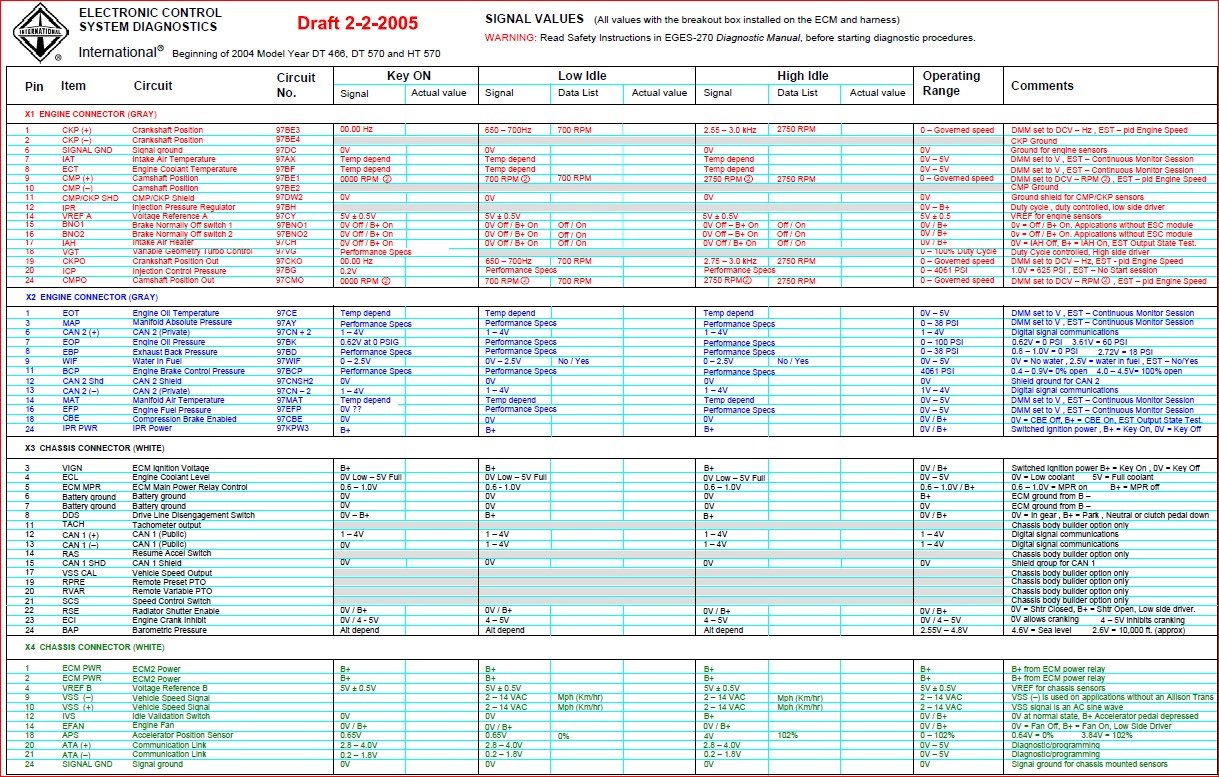The height and width of the screenshot is (777, 1219).
Task: Click circuit number '97BE3'
Action: point(288,130)
